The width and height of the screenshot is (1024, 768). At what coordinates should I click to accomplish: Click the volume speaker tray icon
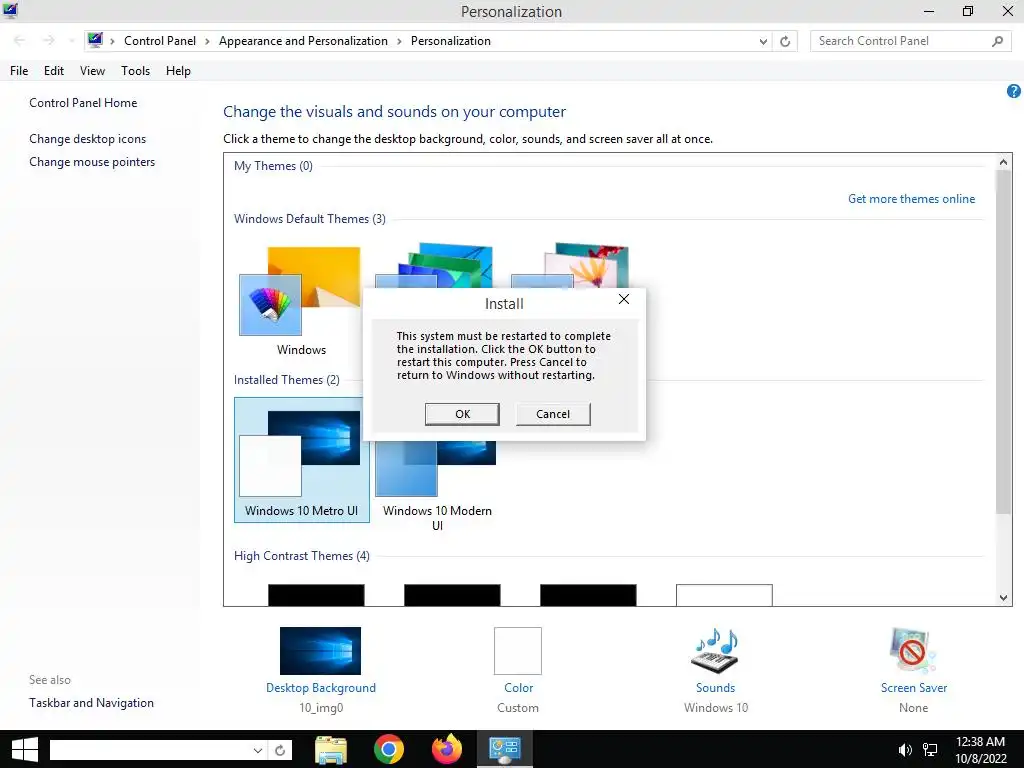pos(904,750)
